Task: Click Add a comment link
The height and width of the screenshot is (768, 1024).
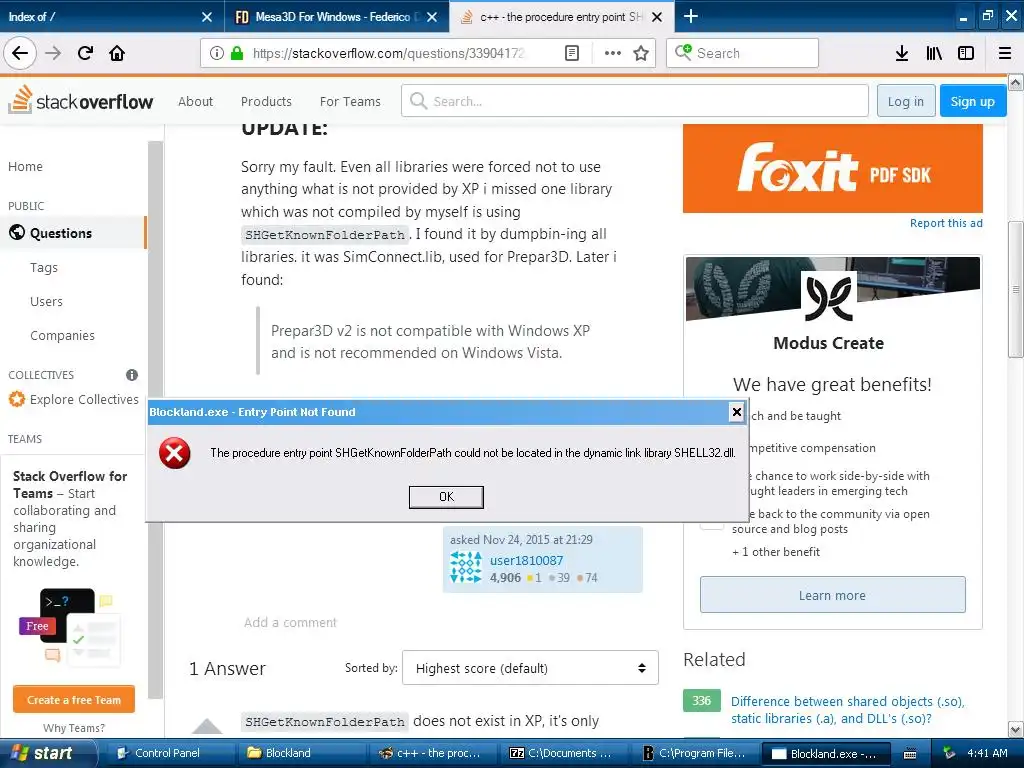Action: click(x=291, y=622)
